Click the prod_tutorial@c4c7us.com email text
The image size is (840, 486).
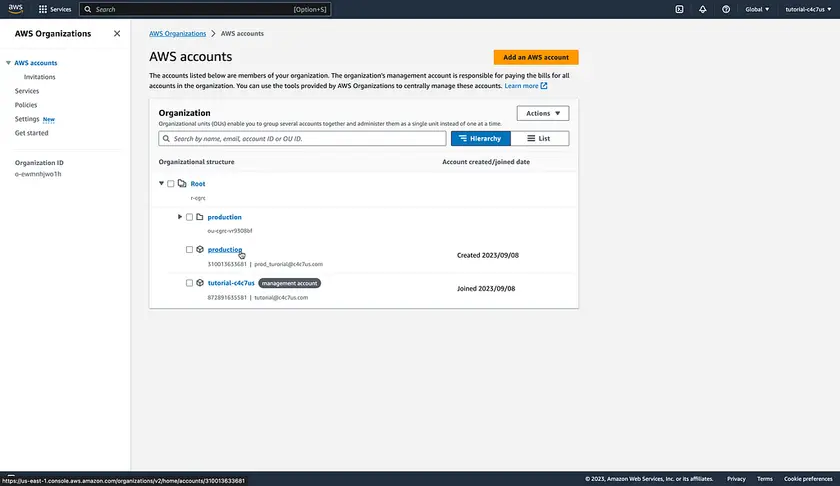288,264
